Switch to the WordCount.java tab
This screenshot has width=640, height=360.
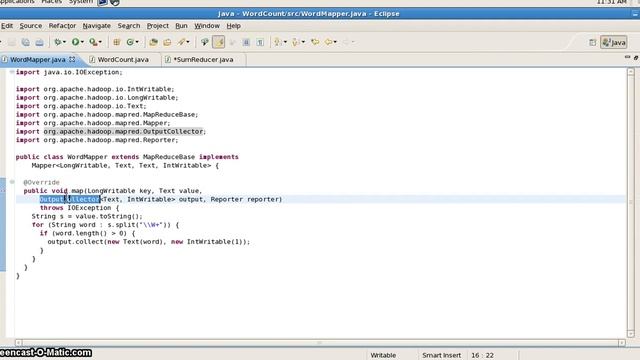click(123, 60)
